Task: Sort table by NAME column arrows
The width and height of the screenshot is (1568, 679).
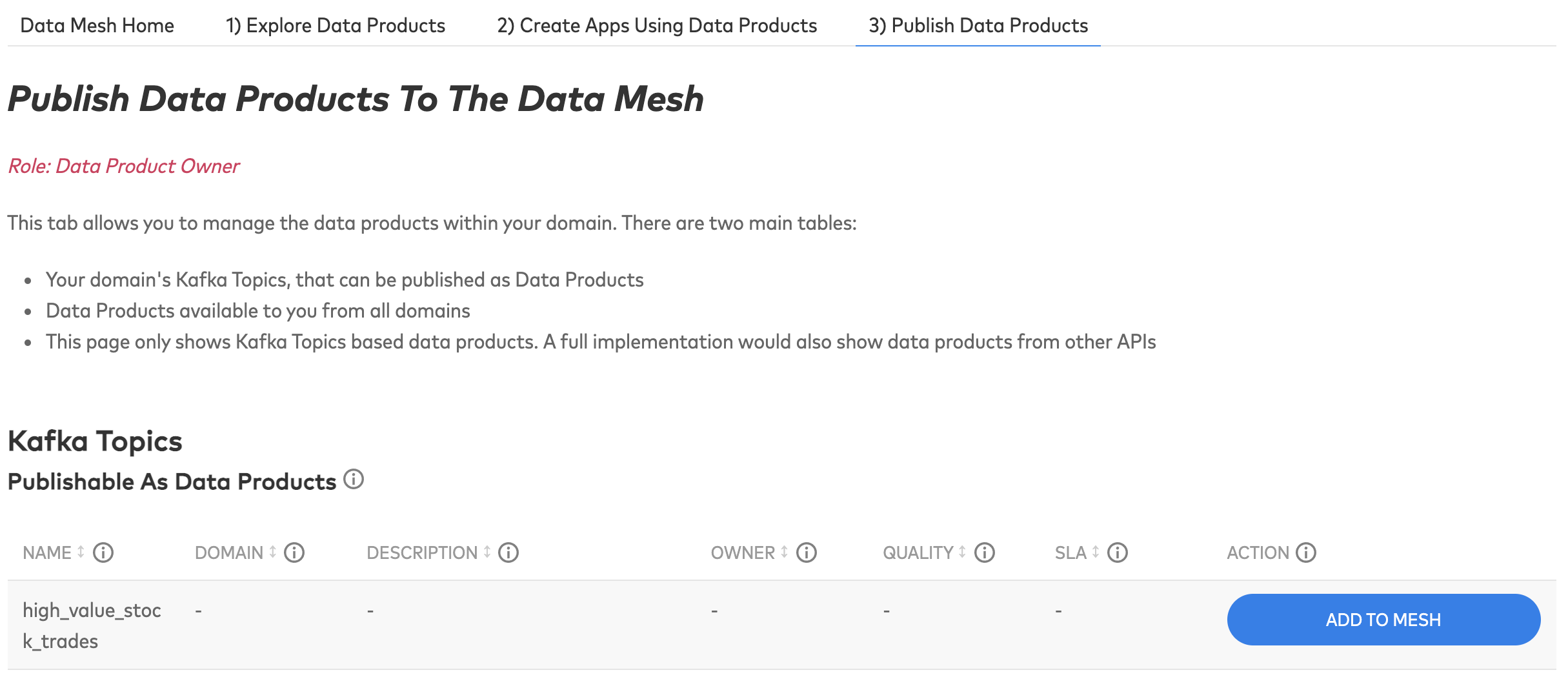Action: 81,552
